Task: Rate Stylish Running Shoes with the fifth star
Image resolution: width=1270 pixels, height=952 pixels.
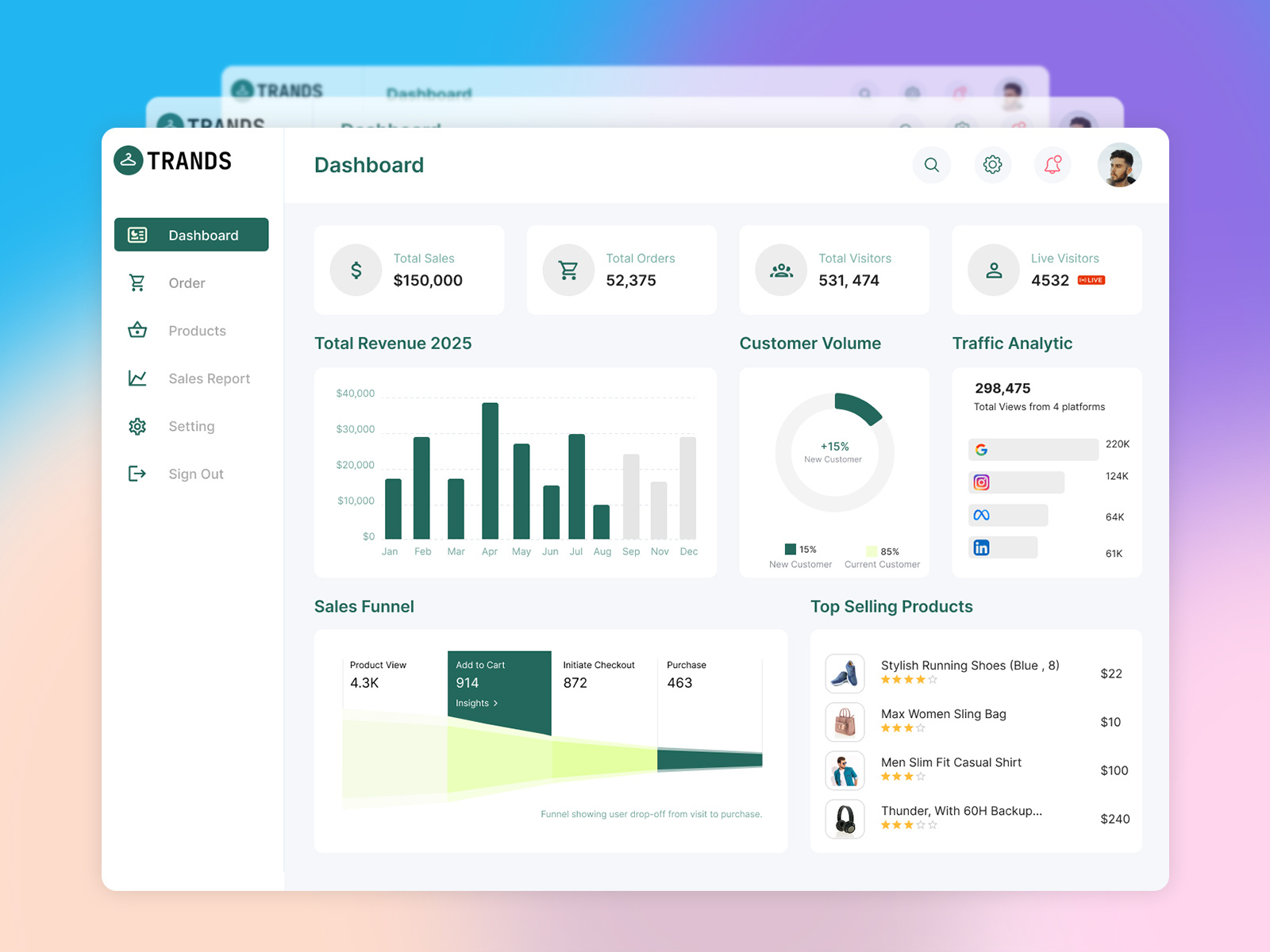Action: click(933, 680)
